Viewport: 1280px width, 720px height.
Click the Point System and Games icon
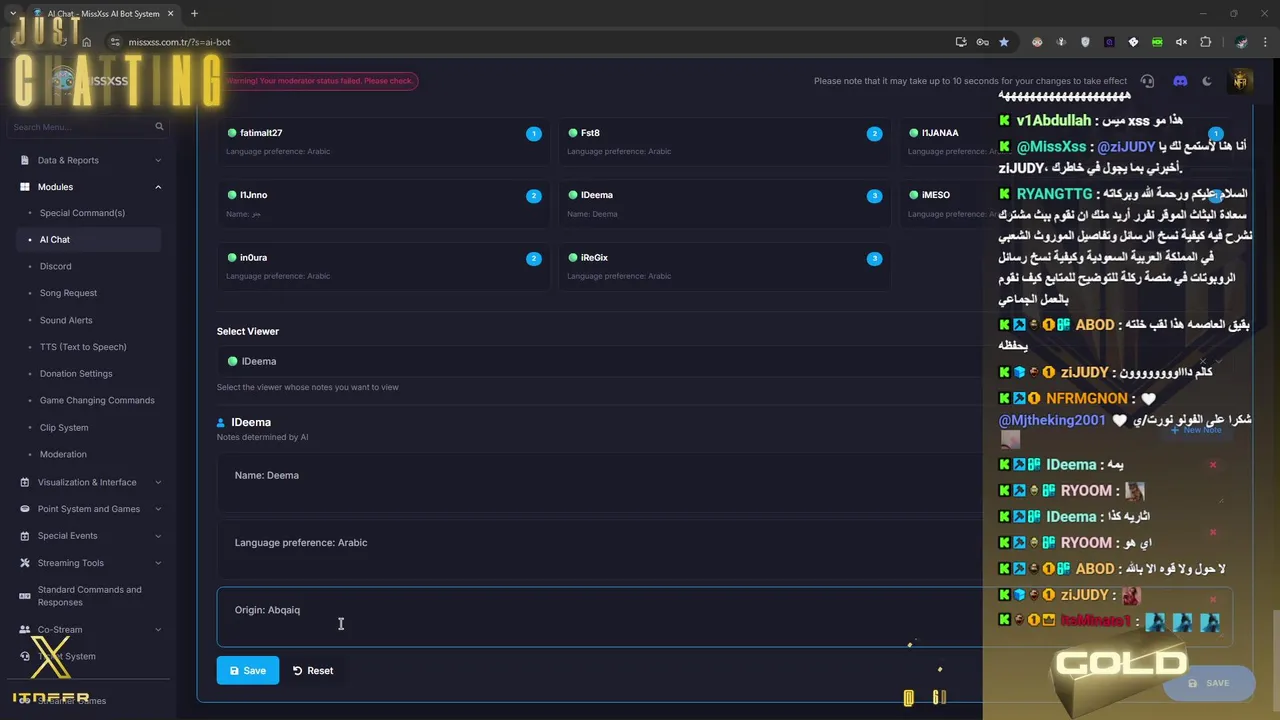click(x=25, y=509)
